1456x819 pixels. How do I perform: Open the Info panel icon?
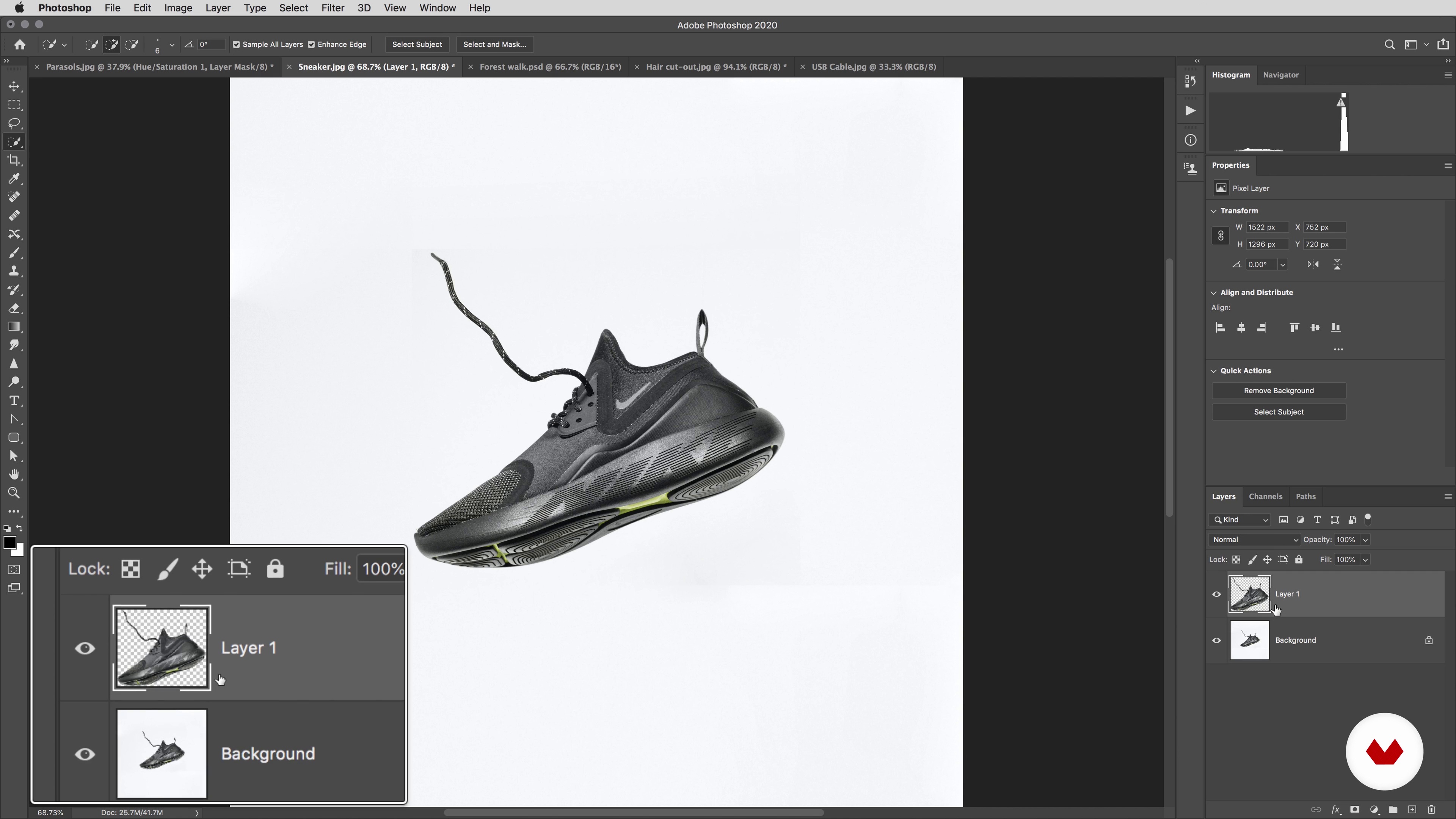coord(1190,140)
